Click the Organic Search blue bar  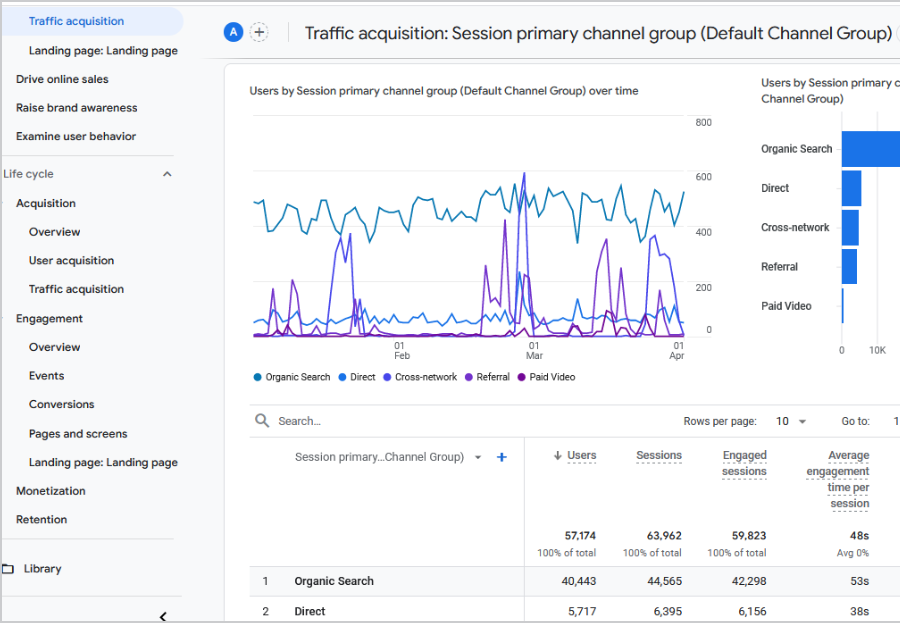point(870,149)
